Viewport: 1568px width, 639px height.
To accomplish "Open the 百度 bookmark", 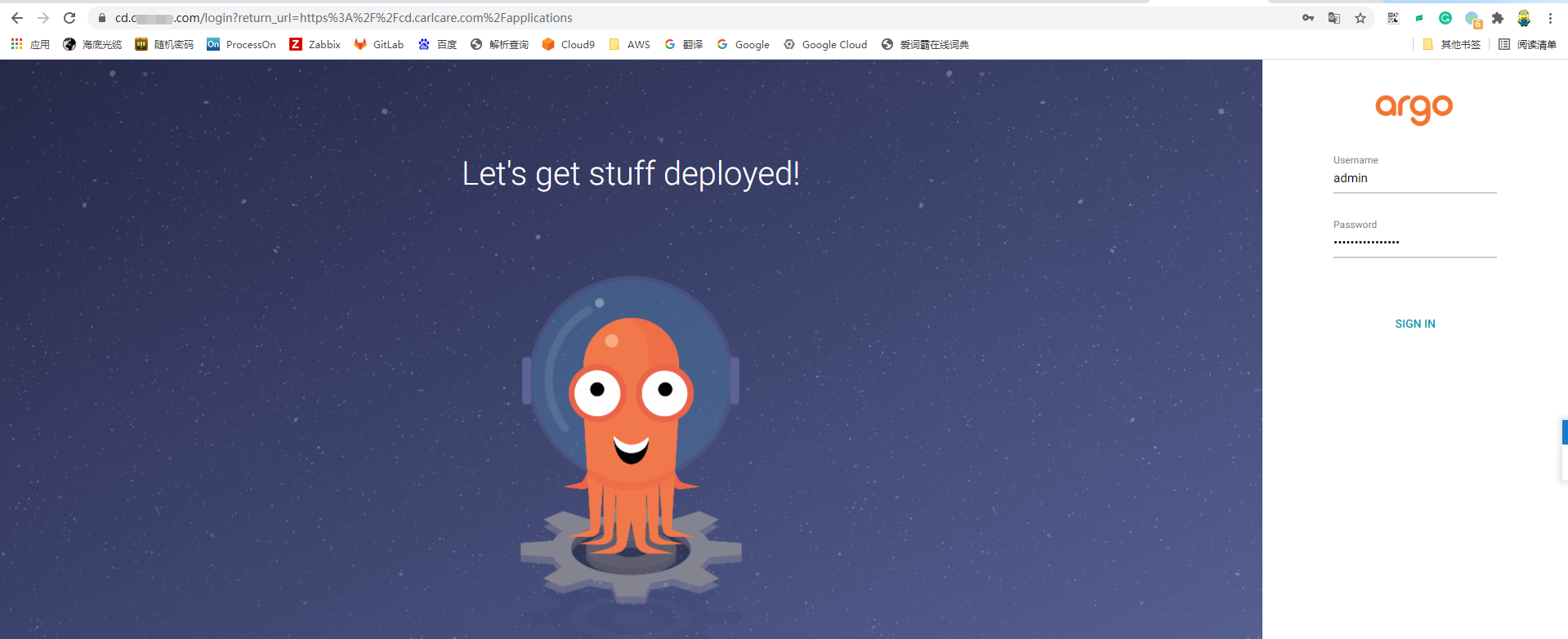I will click(437, 44).
